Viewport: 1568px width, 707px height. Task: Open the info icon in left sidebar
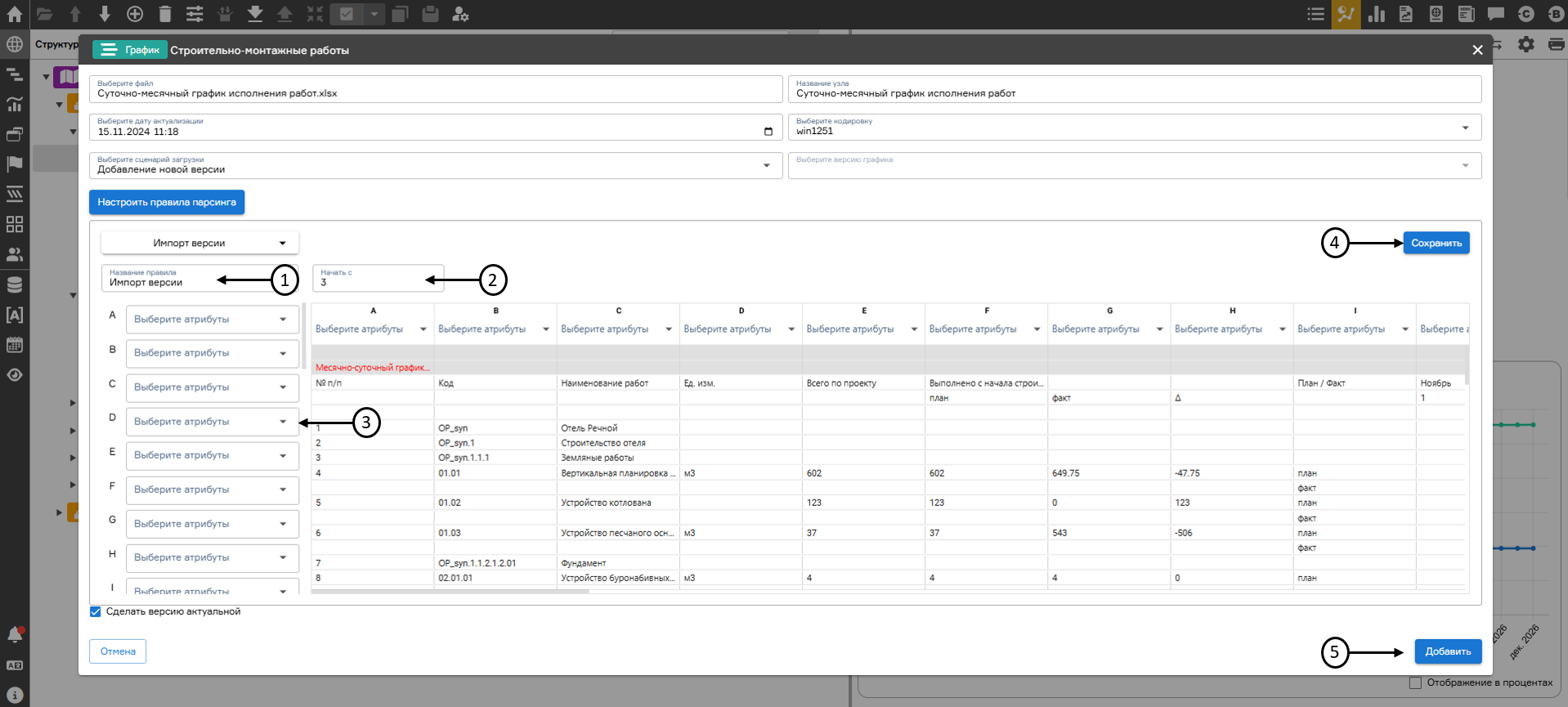point(15,696)
